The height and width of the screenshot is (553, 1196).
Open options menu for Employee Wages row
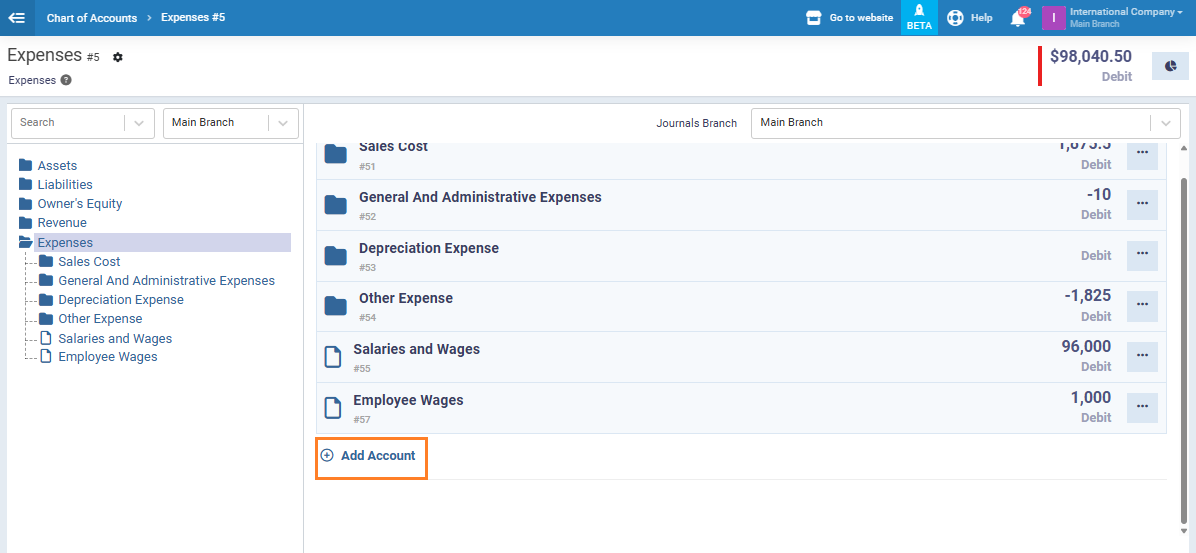1142,407
